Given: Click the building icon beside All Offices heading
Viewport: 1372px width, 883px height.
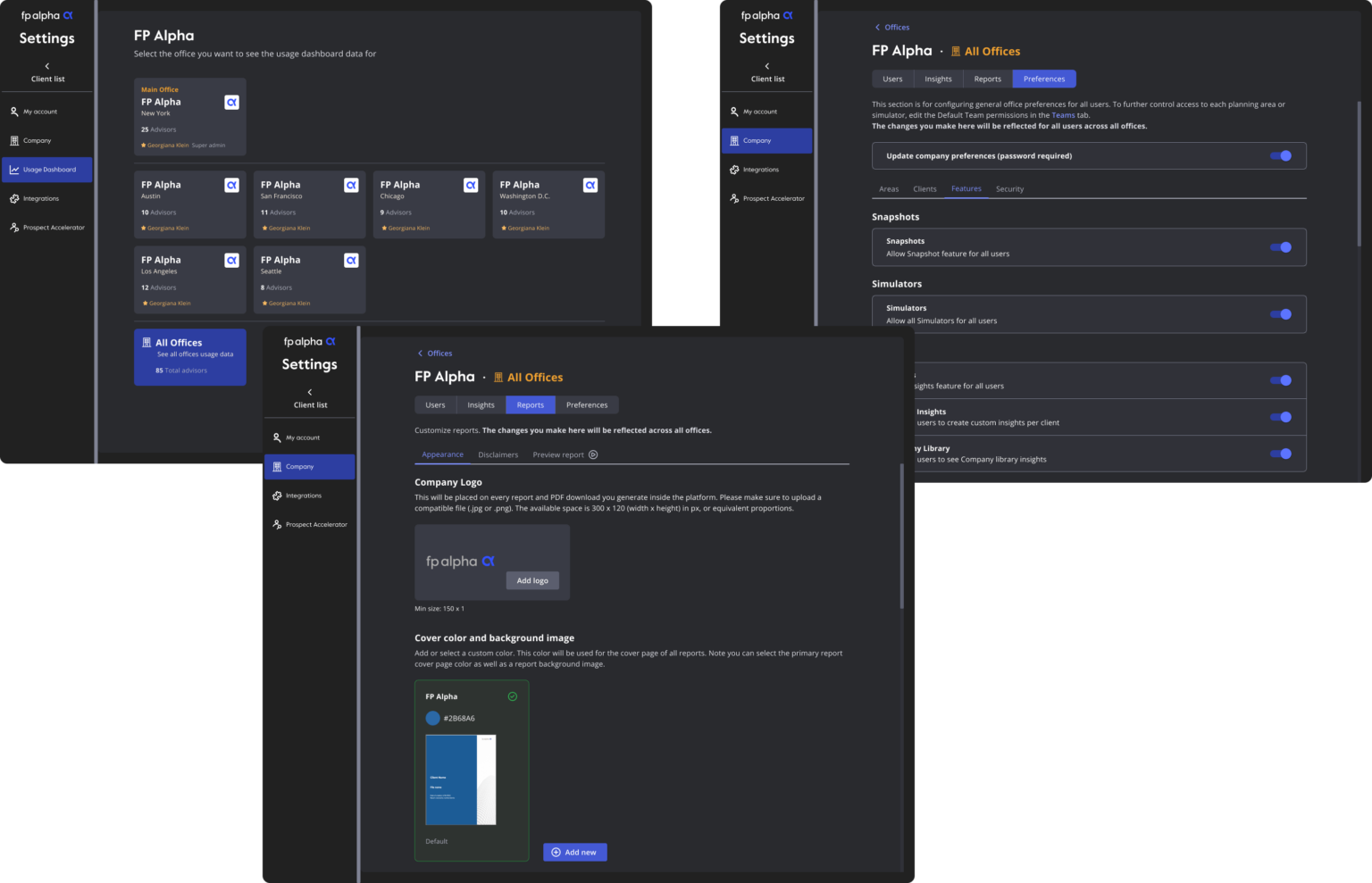Looking at the screenshot, I should (x=958, y=51).
